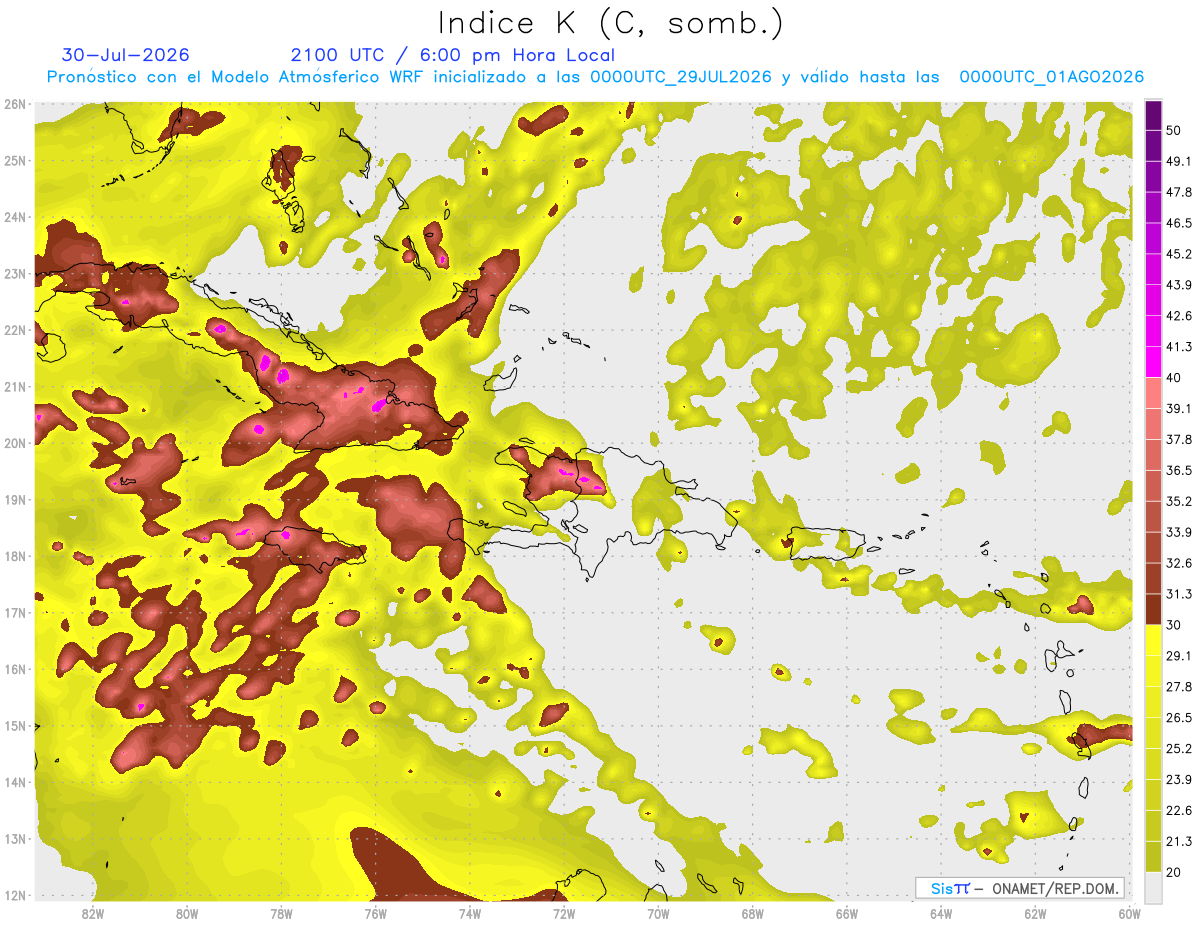Viewport: 1200px width, 927px height.
Task: Click the color bar value "27.8"
Action: (x=1178, y=686)
